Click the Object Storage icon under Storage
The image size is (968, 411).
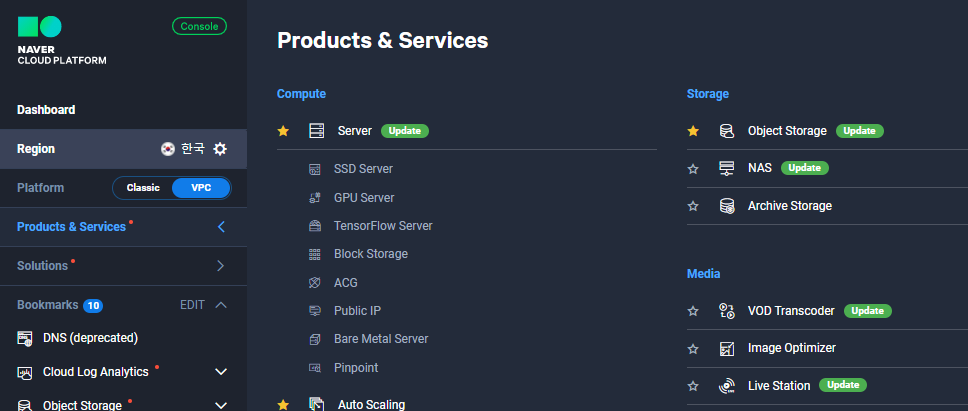pyautogui.click(x=727, y=131)
